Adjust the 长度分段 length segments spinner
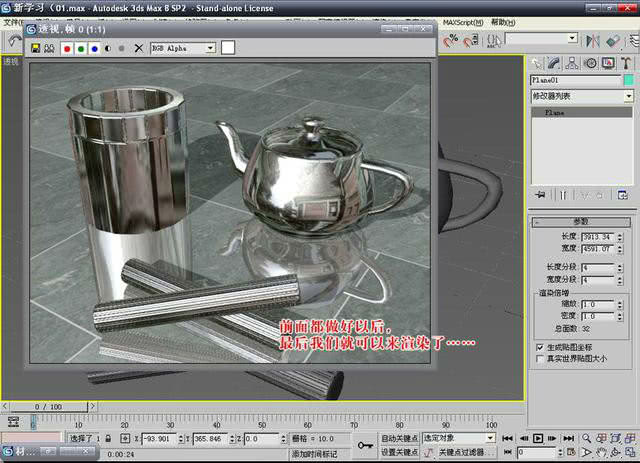Screen dimensions: 640x463 (620, 268)
